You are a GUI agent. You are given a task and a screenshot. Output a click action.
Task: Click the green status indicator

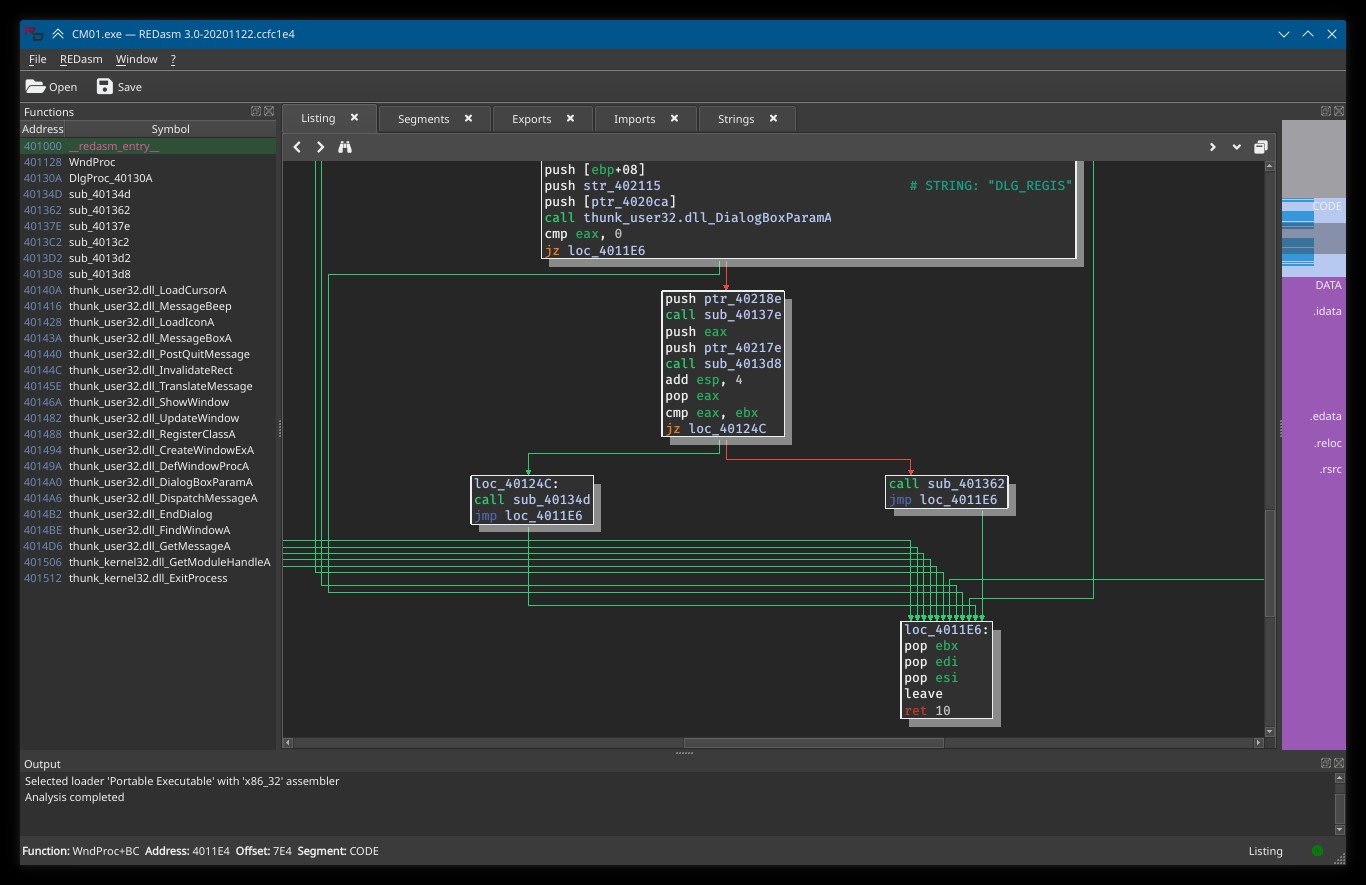(1317, 851)
